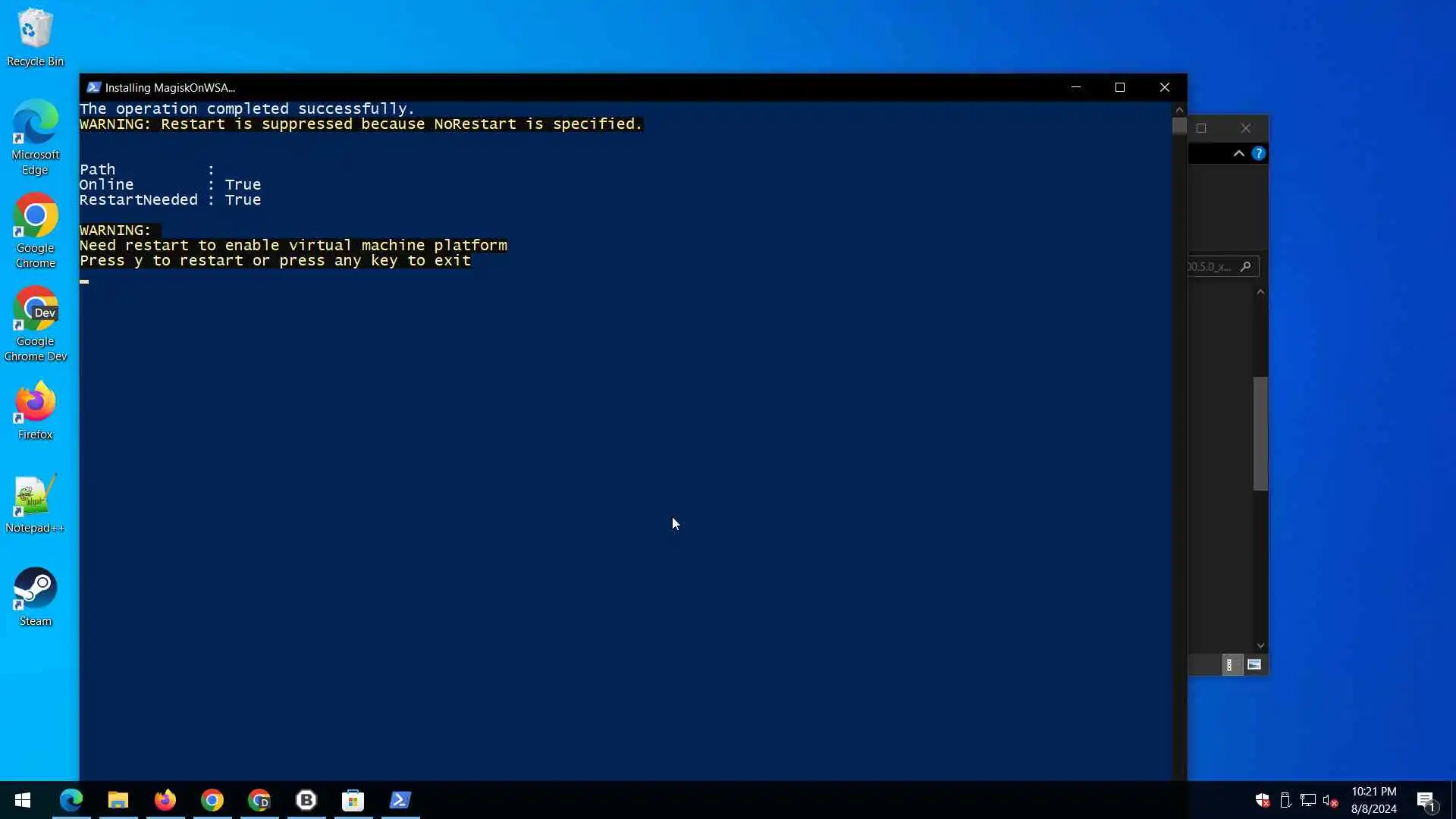Click the muted speaker volume icon
Viewport: 1456px width, 819px height.
(1330, 800)
